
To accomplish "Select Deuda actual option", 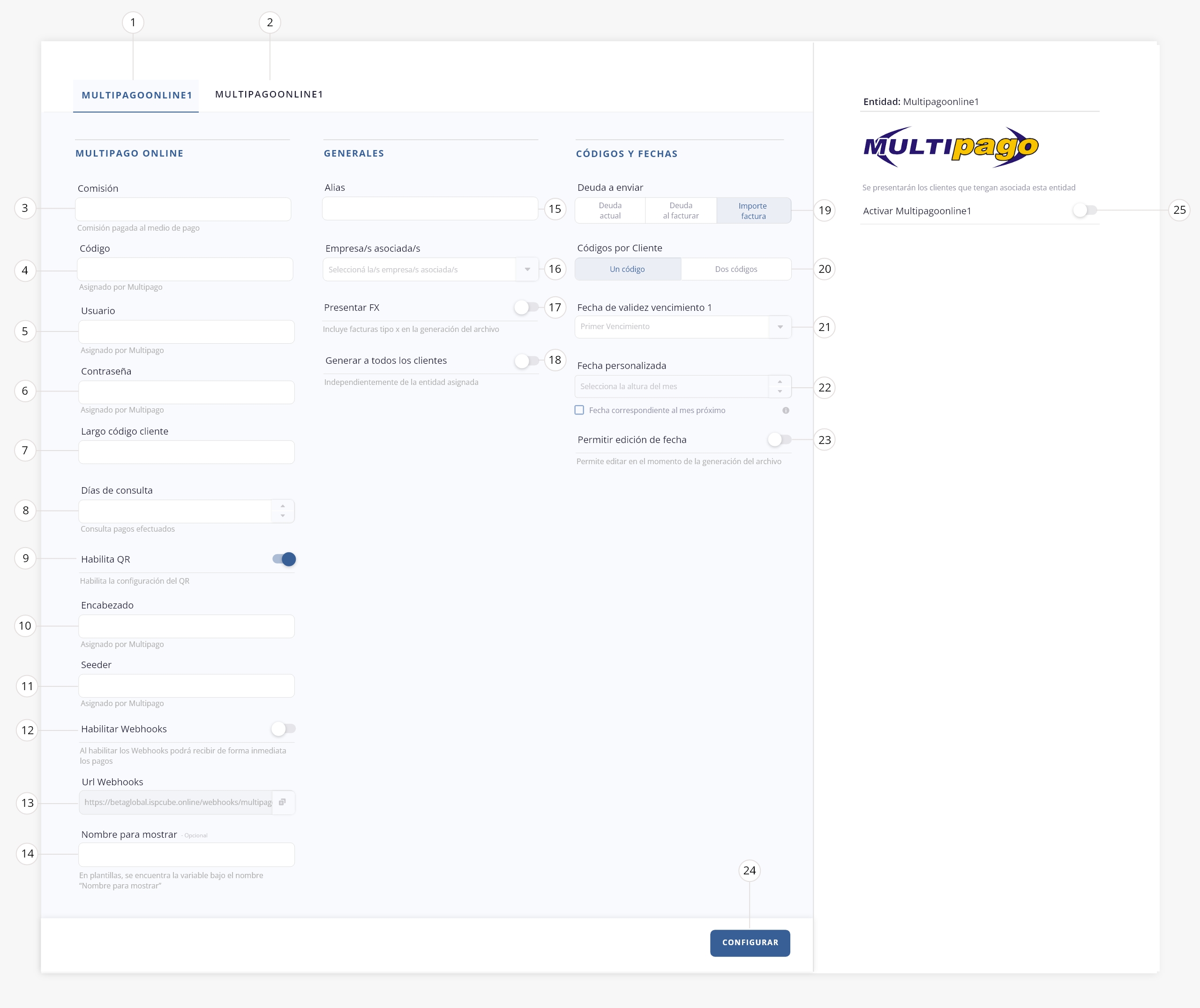I will (x=610, y=211).
